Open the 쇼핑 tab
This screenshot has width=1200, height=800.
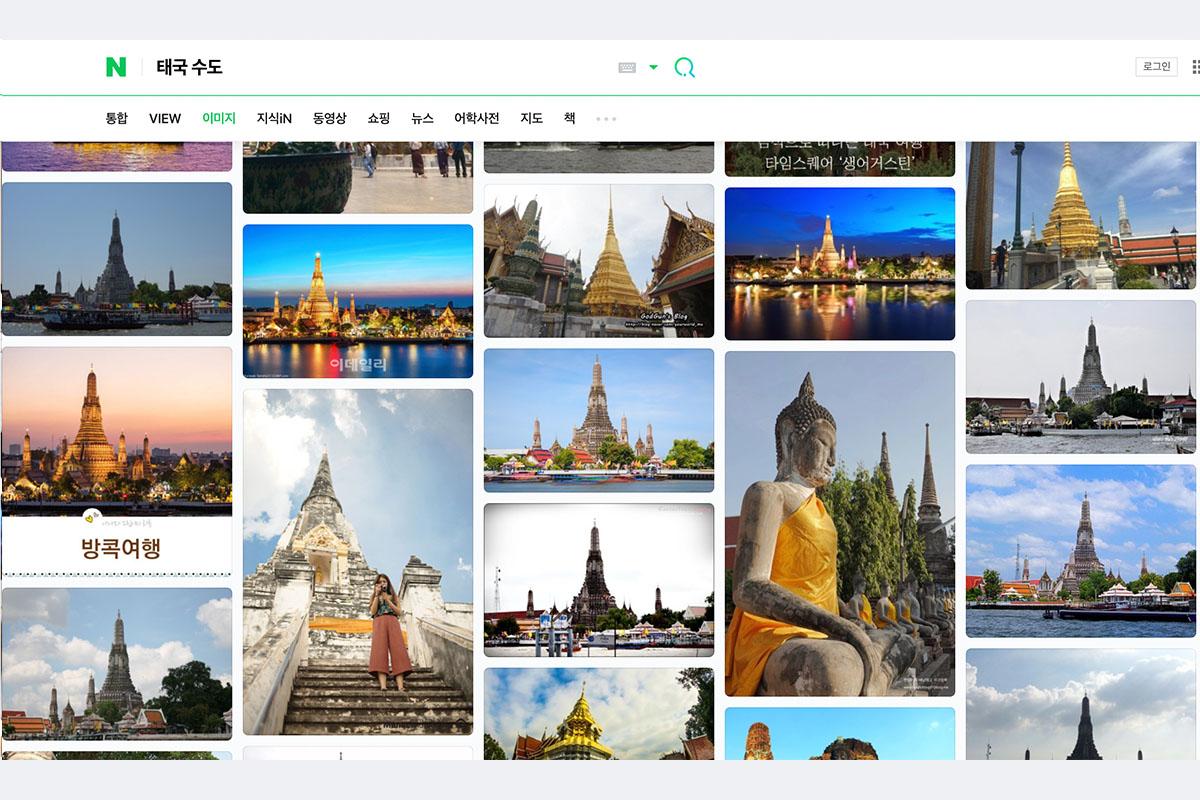(378, 118)
